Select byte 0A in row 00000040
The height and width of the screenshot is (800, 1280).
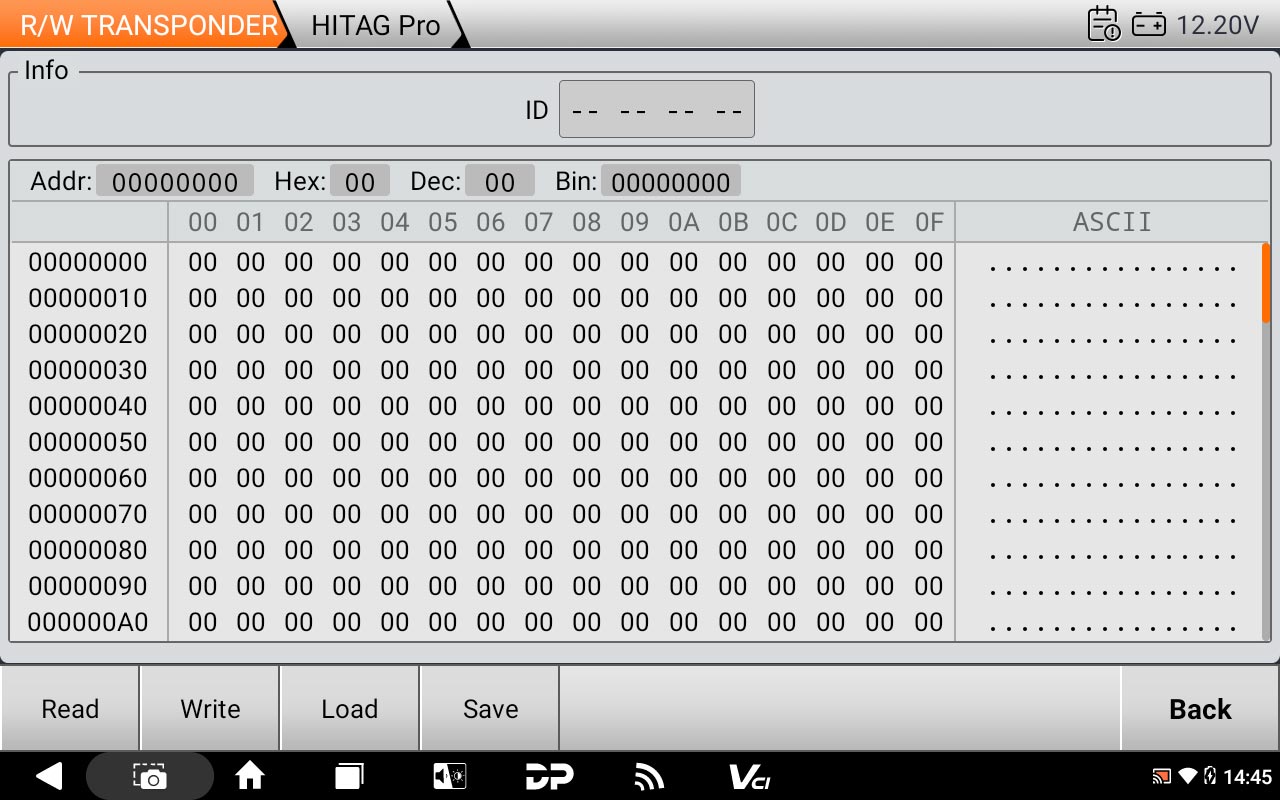(x=683, y=406)
